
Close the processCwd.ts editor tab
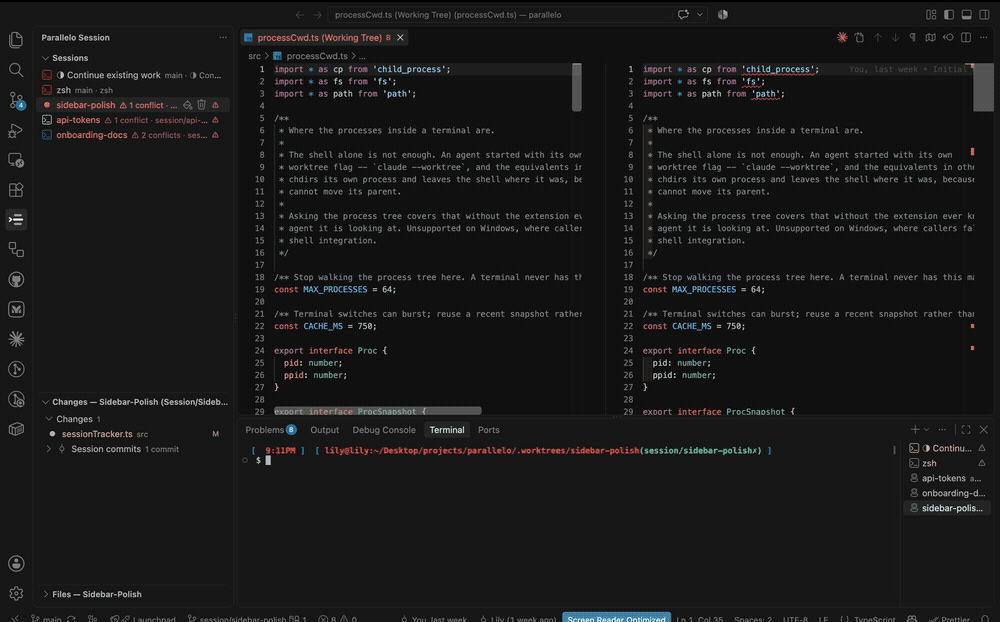[401, 38]
